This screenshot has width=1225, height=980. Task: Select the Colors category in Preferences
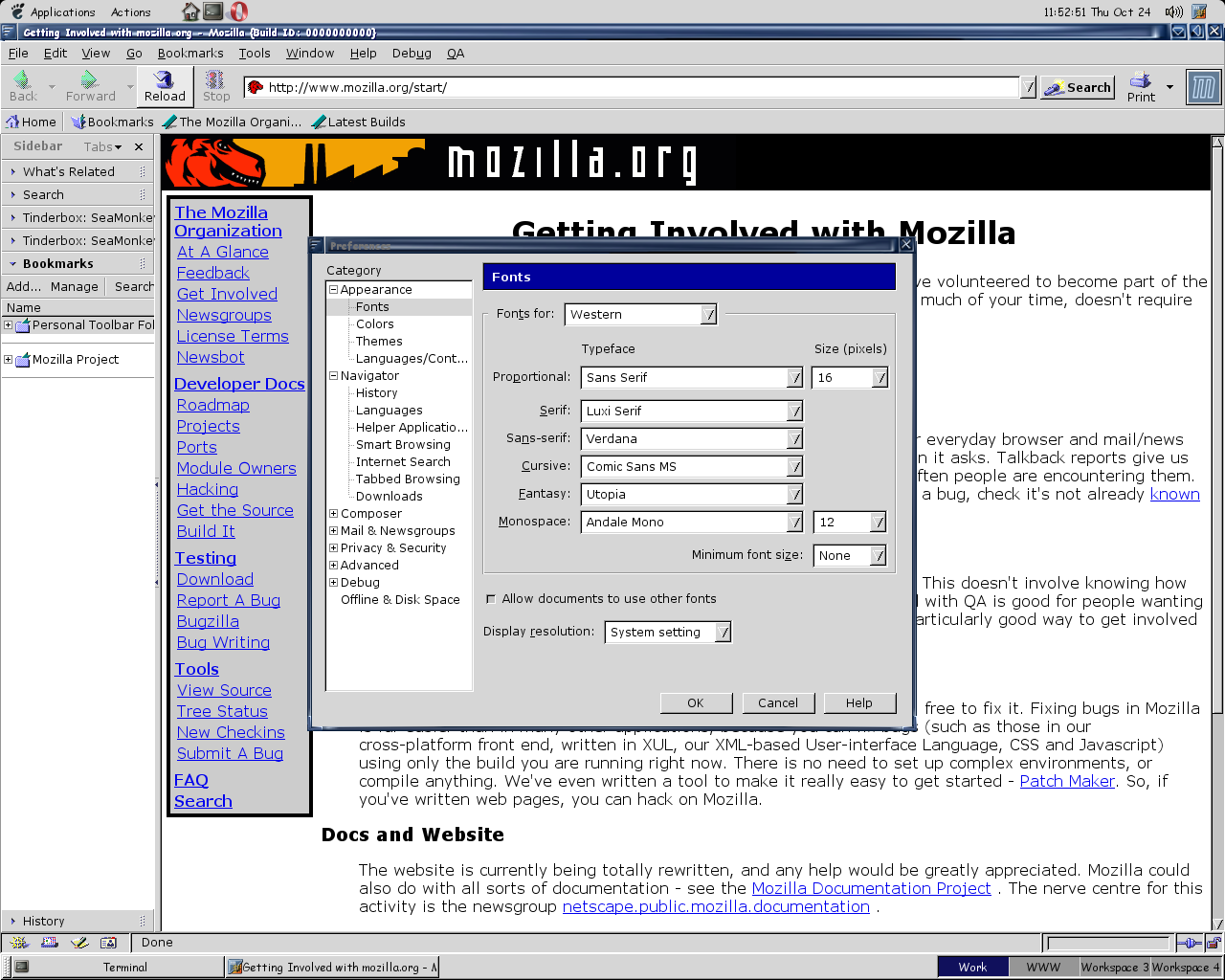[x=375, y=323]
